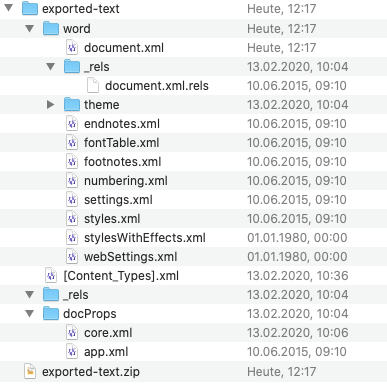Click fontTable.xml file icon
The height and width of the screenshot is (387, 387).
click(x=72, y=142)
